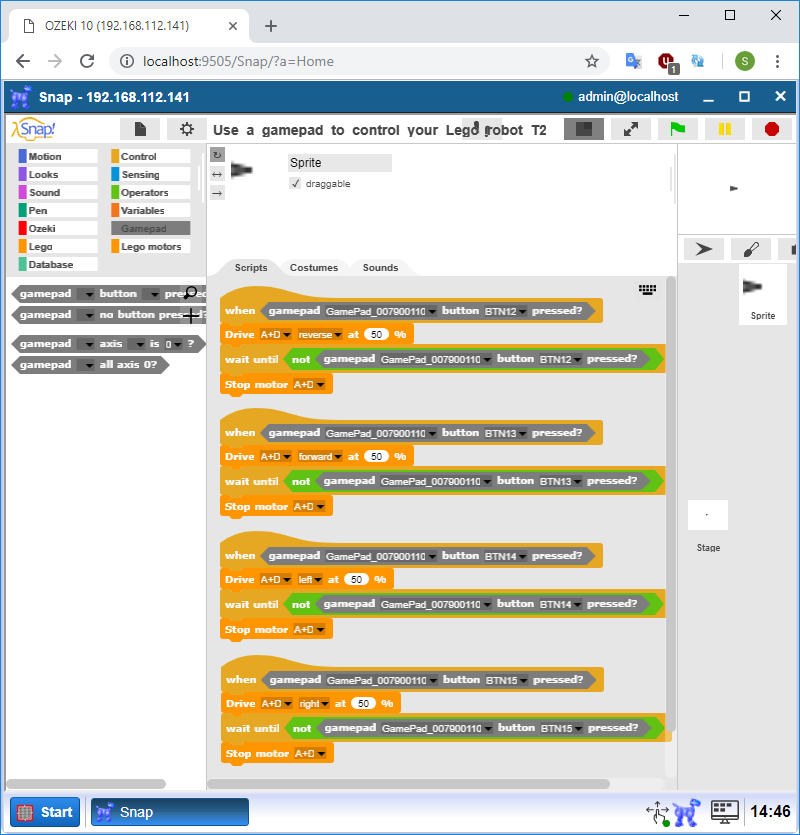Click the Sprite name field
Viewport: 800px width, 835px height.
pos(340,162)
